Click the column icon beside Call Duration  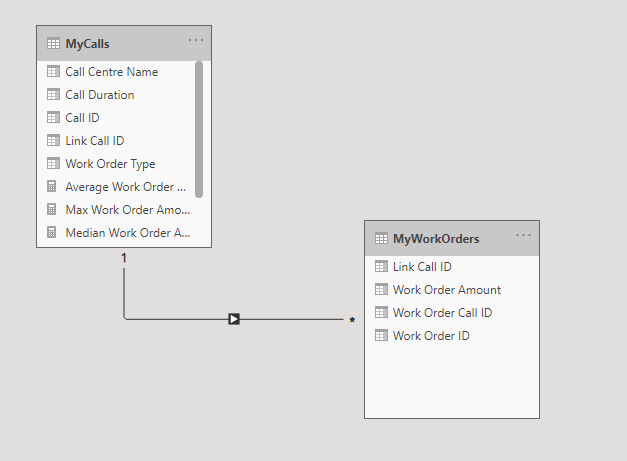coord(53,95)
